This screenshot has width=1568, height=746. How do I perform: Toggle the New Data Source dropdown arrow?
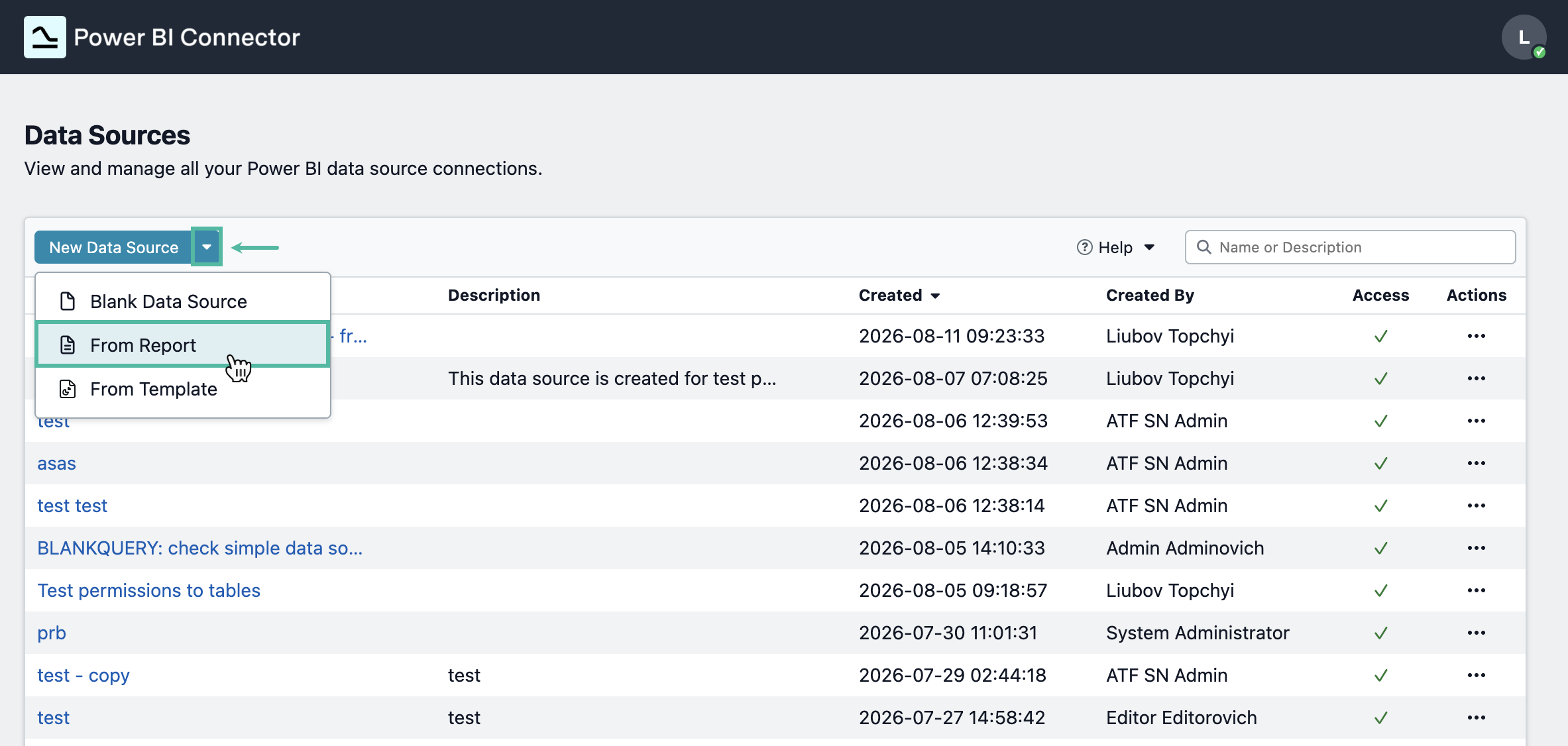point(207,247)
